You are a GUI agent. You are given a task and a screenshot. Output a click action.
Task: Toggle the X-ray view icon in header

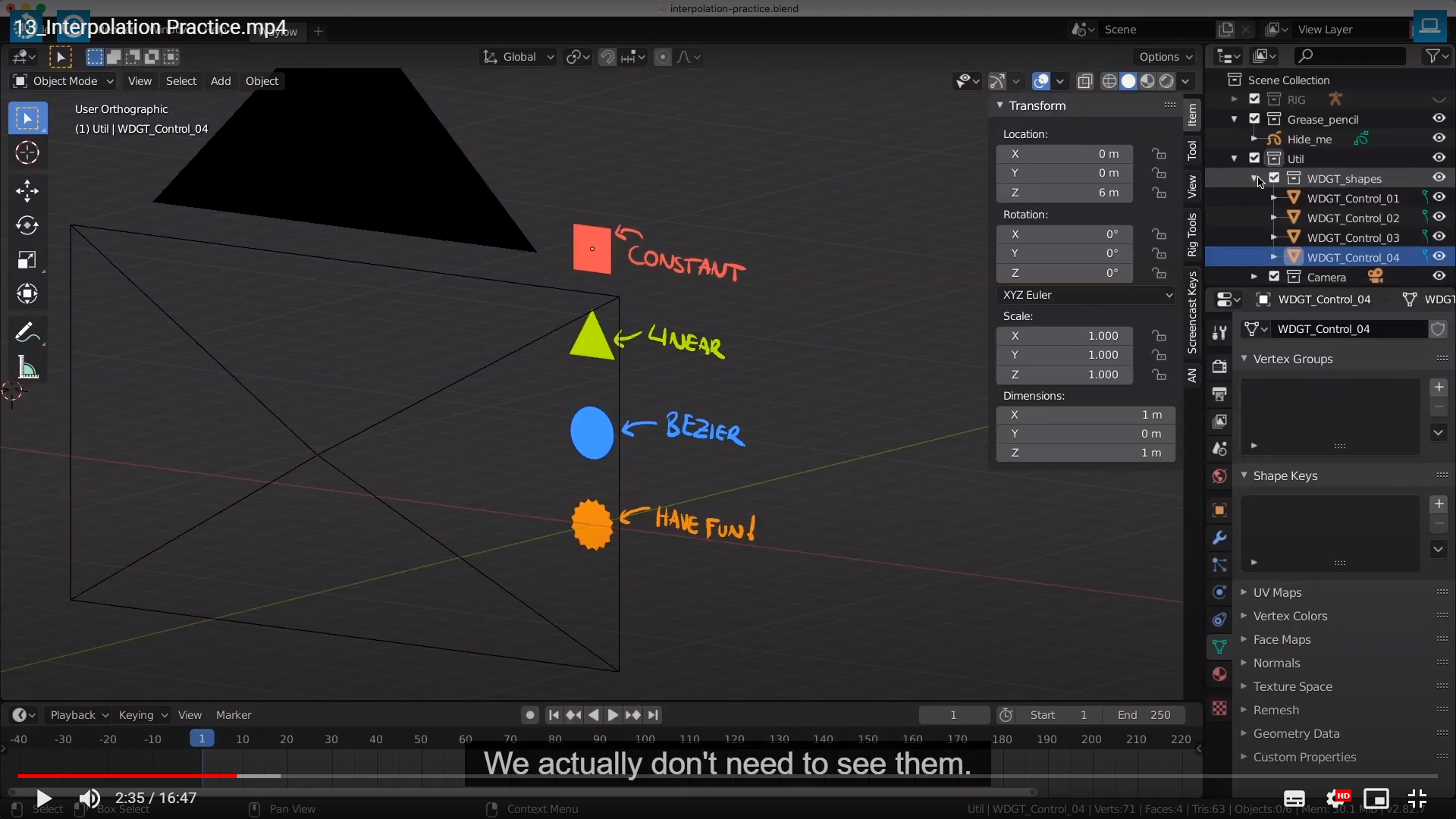coord(1085,81)
